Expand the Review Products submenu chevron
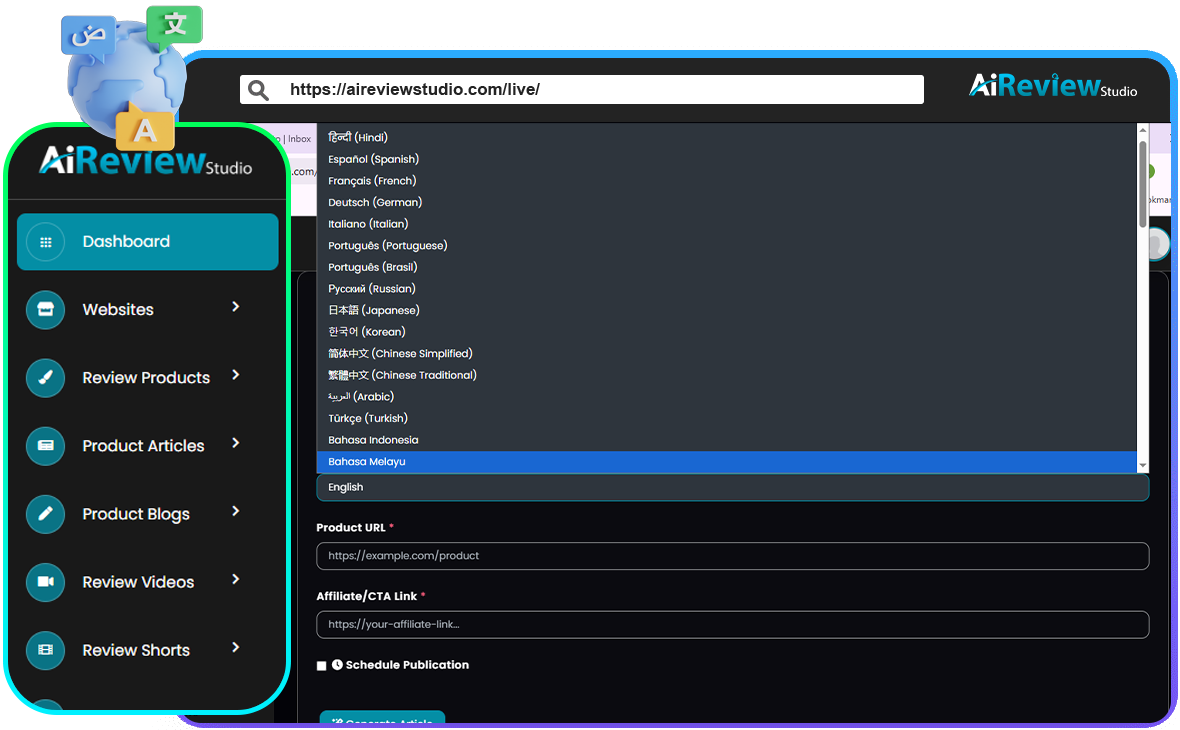1180x730 pixels. (x=236, y=375)
